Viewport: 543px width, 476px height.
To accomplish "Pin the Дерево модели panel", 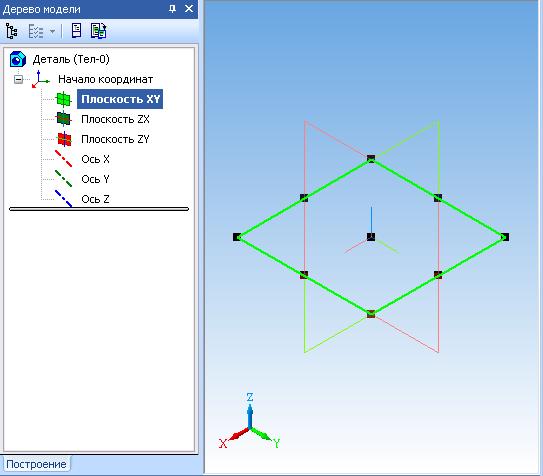I will pyautogui.click(x=172, y=9).
